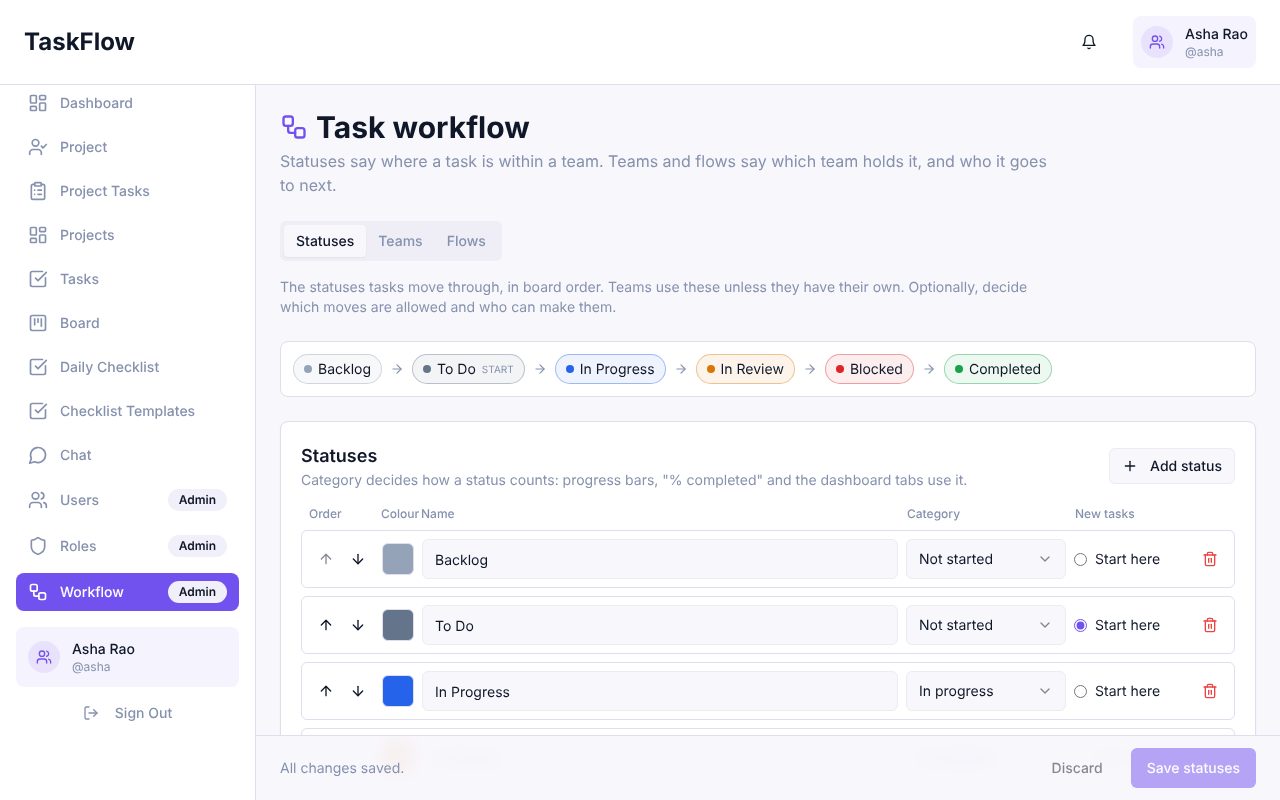Click the Completed status pill in the flow
The width and height of the screenshot is (1280, 800).
coord(998,369)
